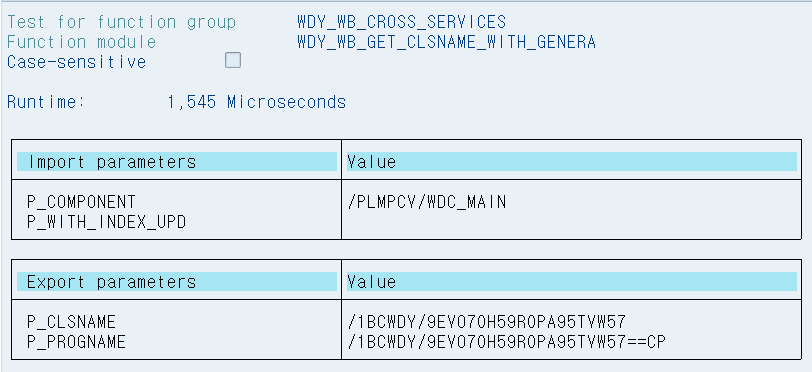Image resolution: width=812 pixels, height=372 pixels.
Task: Click the WDY_WB_CROSS_SERVICES function group name
Action: tap(401, 22)
